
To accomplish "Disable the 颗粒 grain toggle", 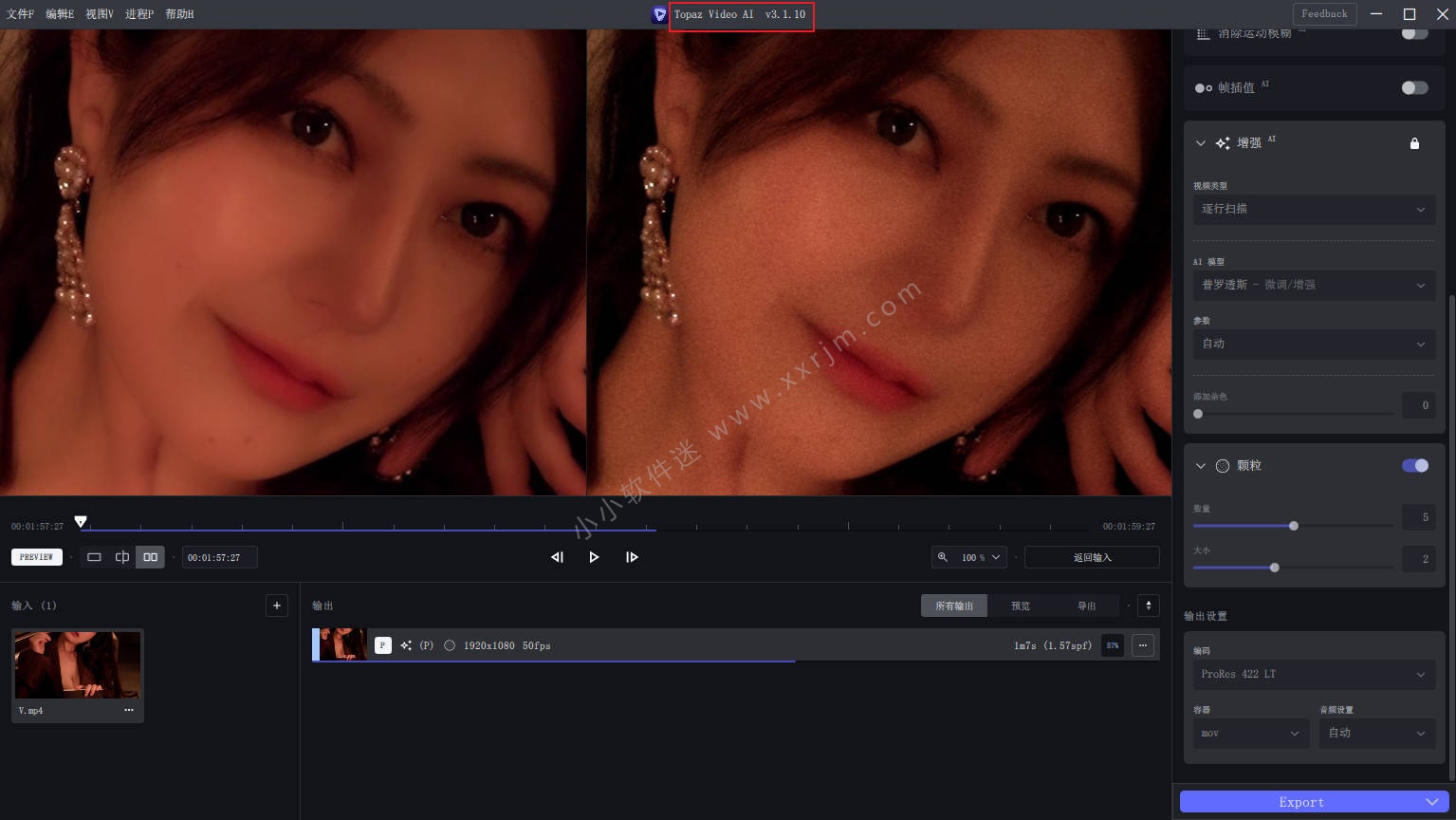I will tap(1414, 465).
